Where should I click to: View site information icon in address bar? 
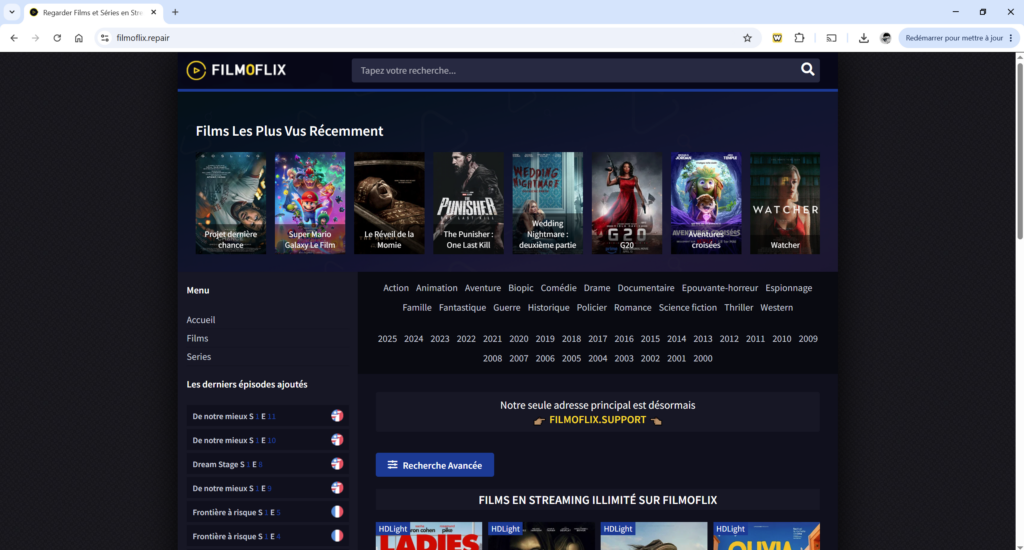[104, 38]
